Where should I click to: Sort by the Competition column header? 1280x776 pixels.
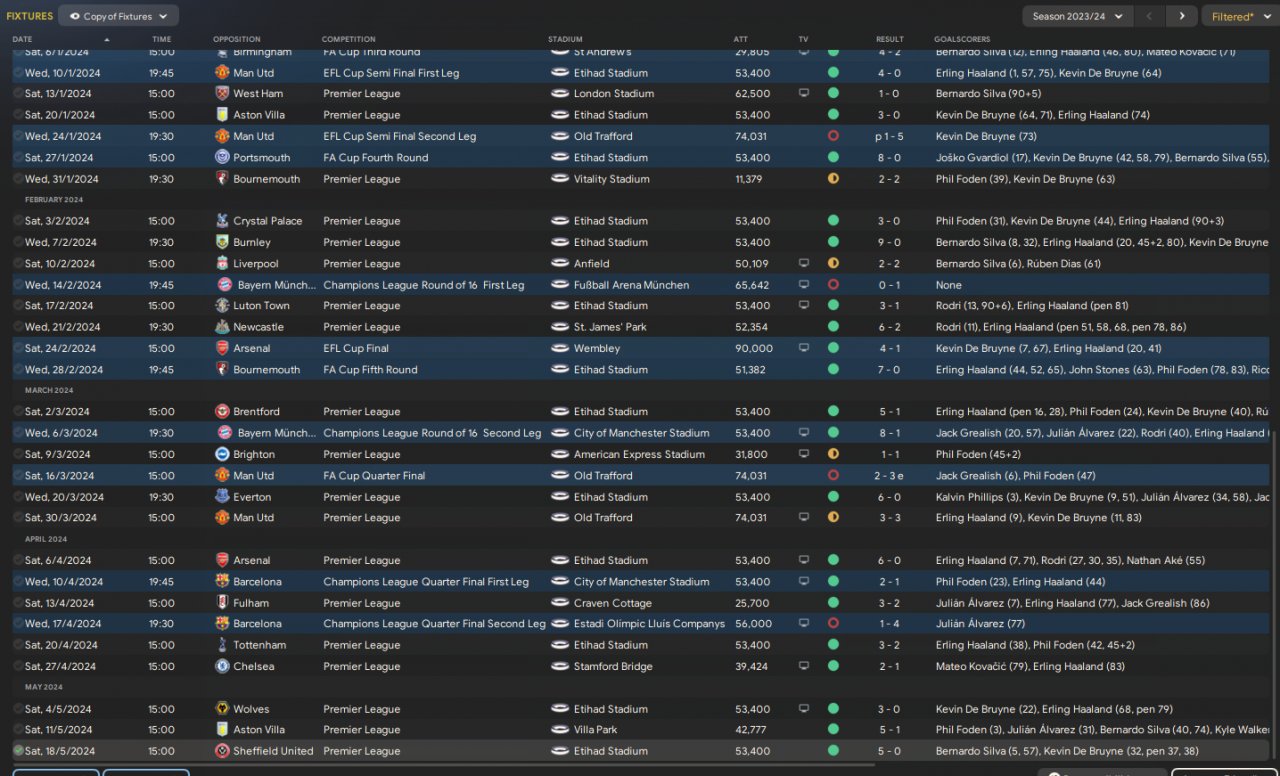click(x=349, y=40)
